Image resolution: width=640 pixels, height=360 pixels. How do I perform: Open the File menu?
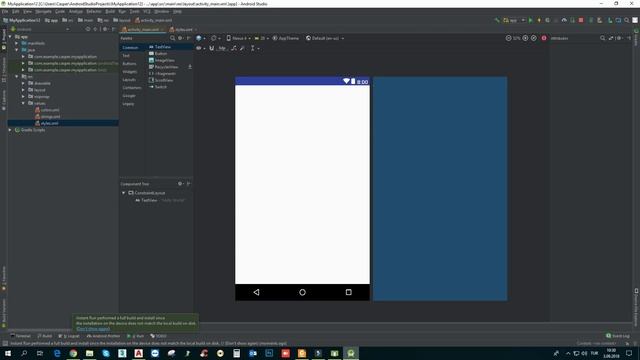(5, 11)
